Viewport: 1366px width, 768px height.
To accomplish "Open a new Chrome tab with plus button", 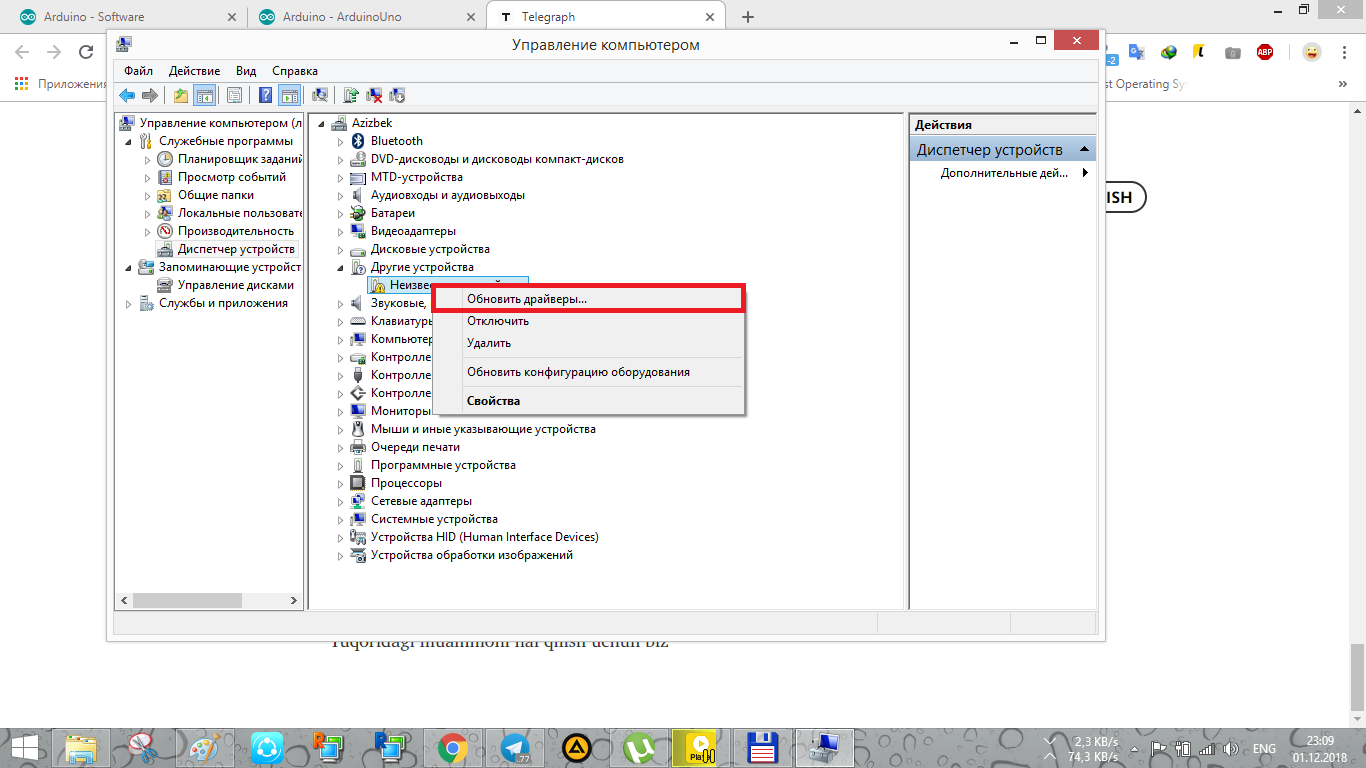I will 747,17.
